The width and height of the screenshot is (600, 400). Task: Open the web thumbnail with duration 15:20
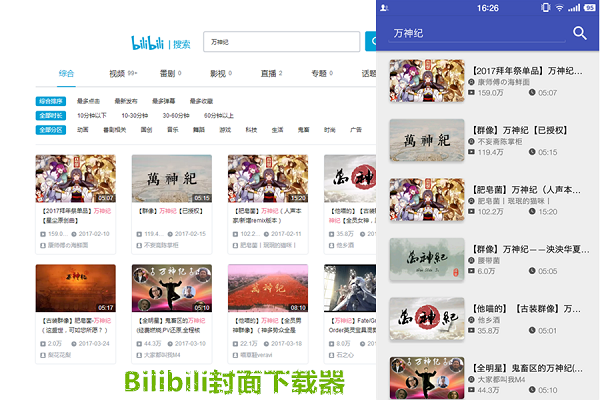click(268, 178)
